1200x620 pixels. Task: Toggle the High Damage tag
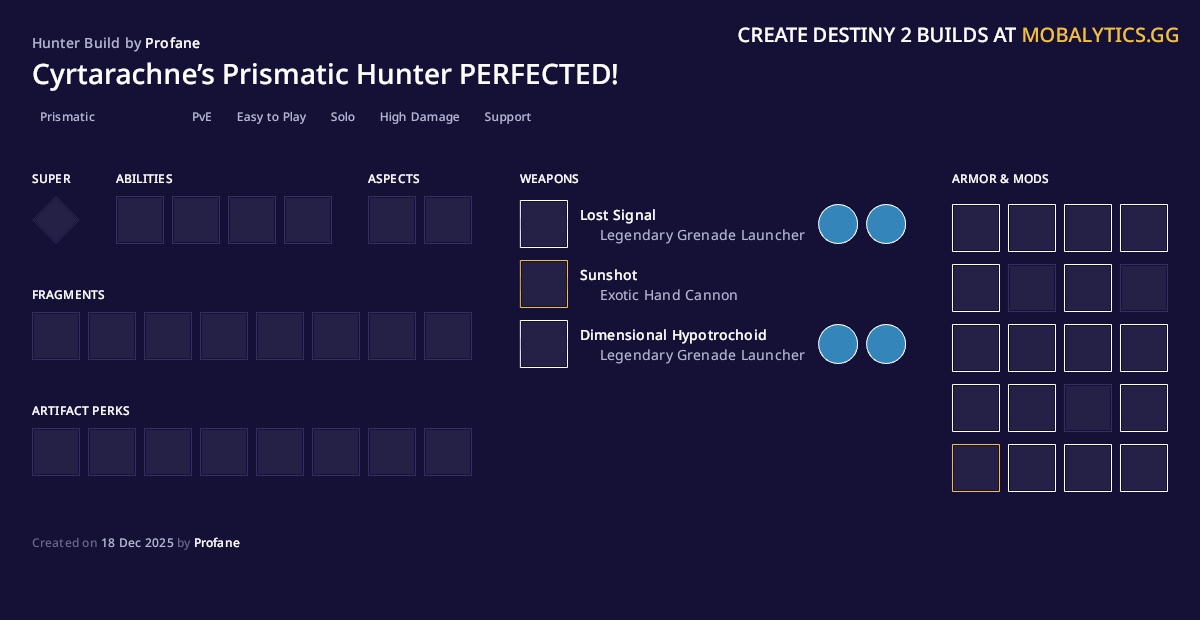[419, 117]
